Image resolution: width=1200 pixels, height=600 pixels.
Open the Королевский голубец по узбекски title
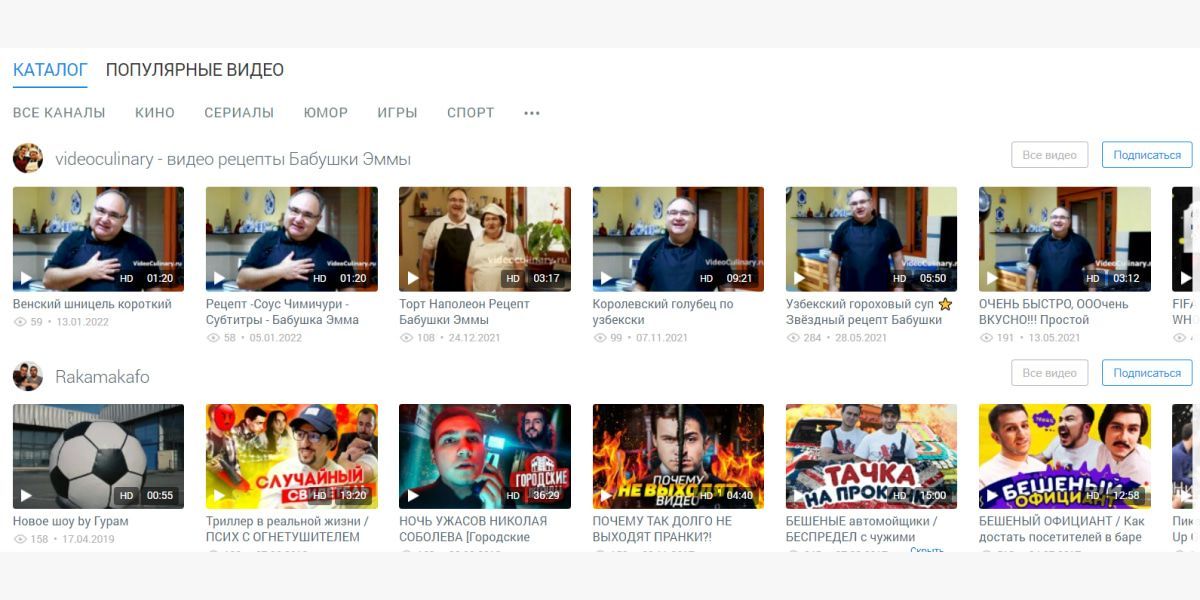[663, 312]
